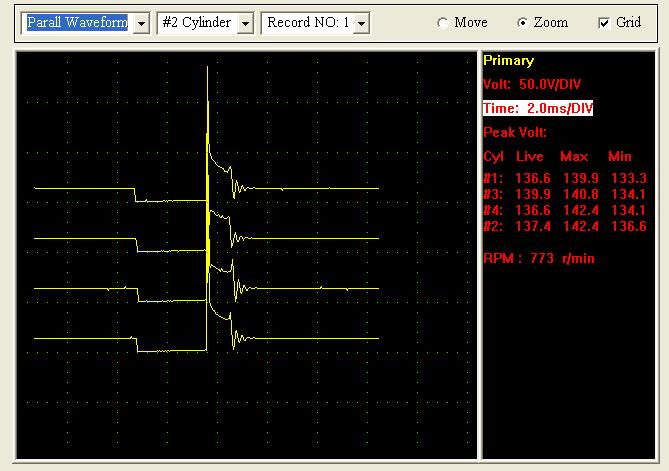Click the highlighted Time: 2.0ms/DIV setting

point(538,108)
